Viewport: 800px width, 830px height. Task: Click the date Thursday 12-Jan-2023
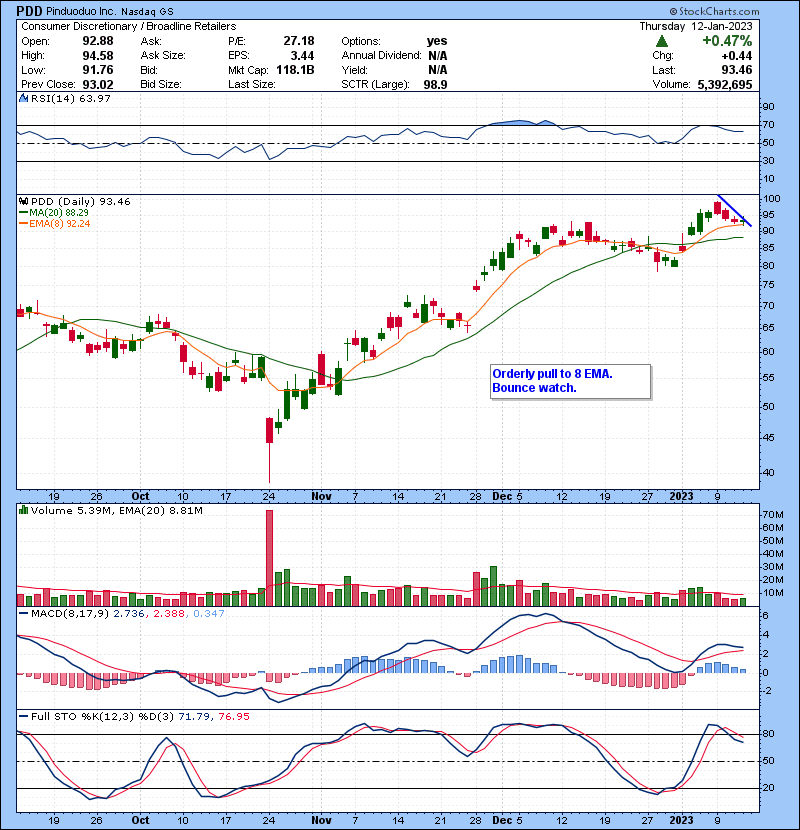pos(696,26)
